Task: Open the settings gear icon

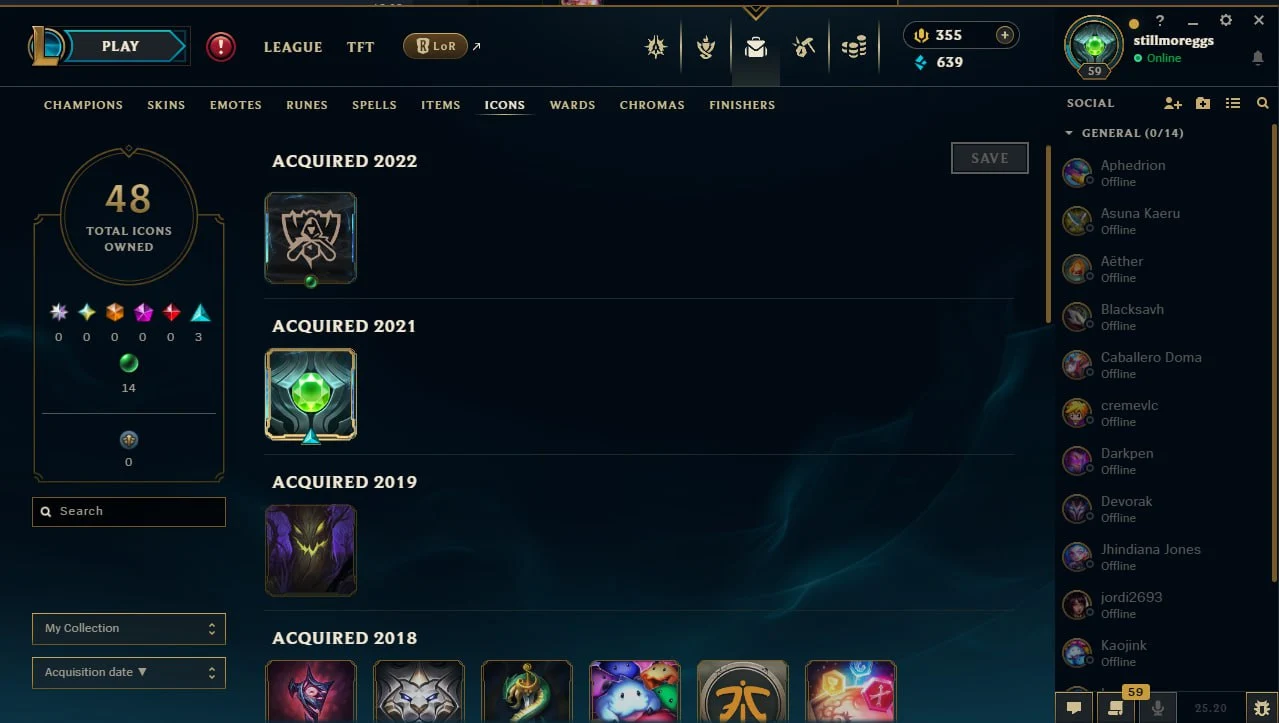Action: (1226, 20)
